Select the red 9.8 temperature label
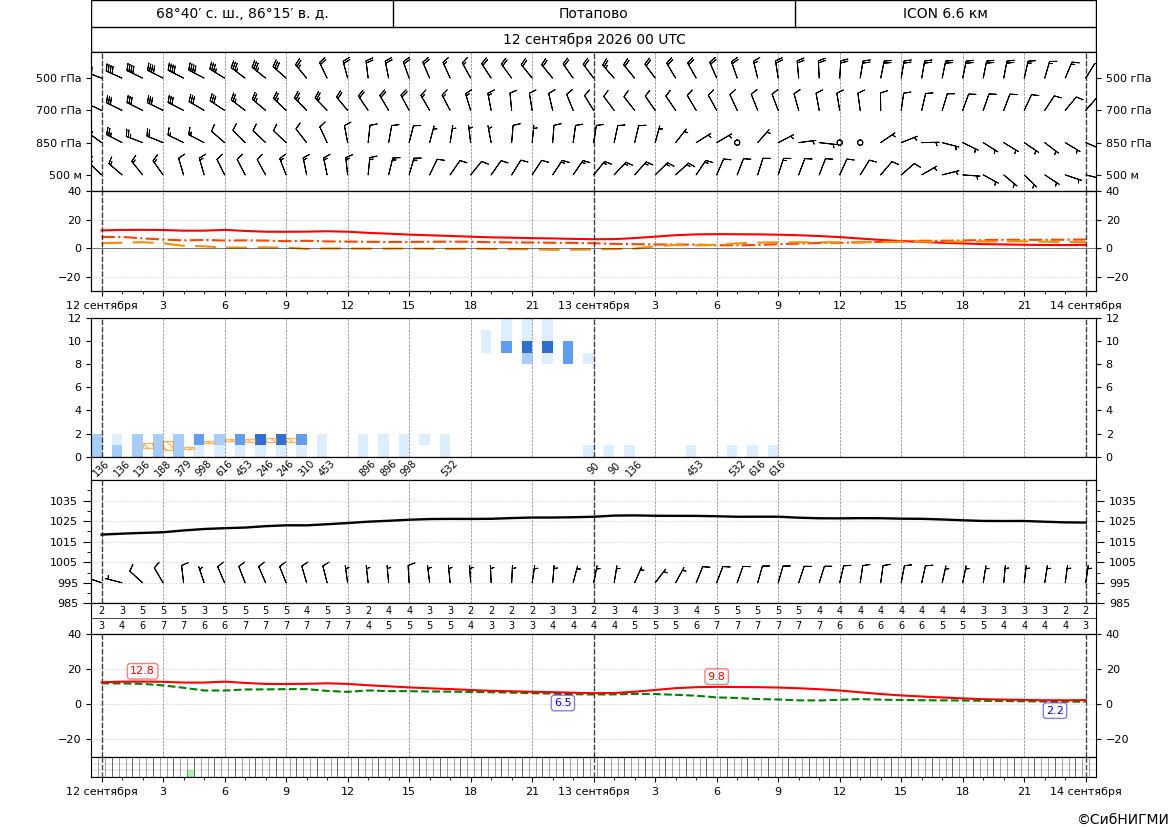This screenshot has width=1169, height=827. click(716, 676)
